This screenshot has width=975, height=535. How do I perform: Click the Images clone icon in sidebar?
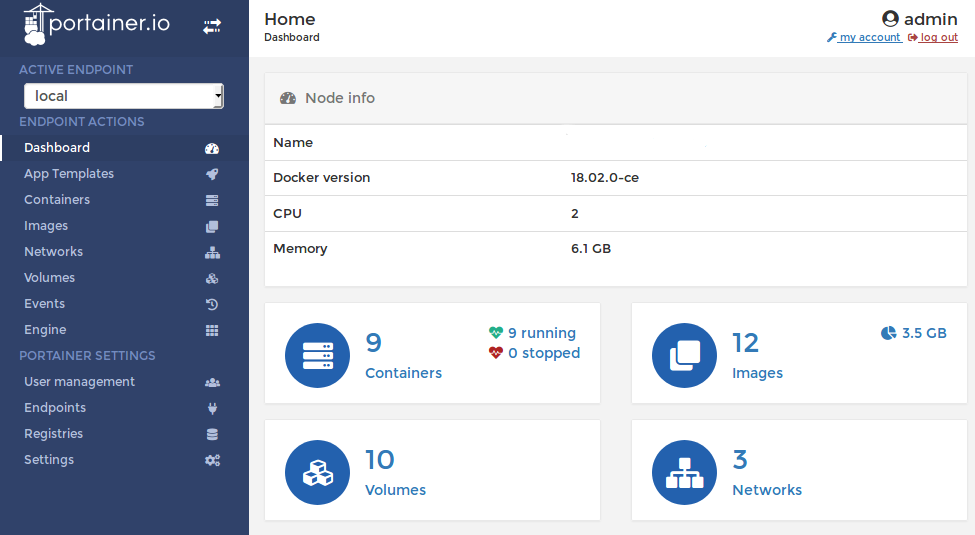tap(212, 226)
